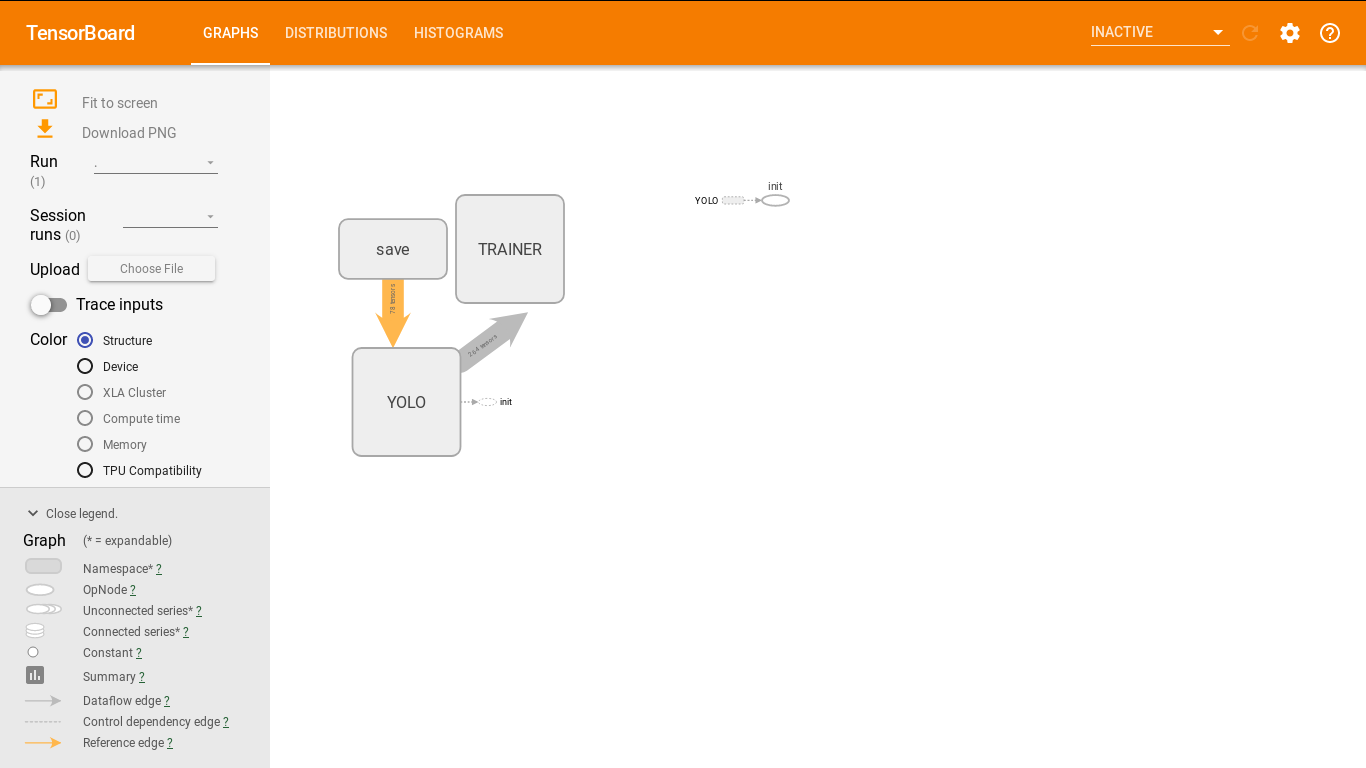This screenshot has width=1366, height=768.
Task: Click the Dataflow edge arrow legend icon
Action: [x=43, y=701]
